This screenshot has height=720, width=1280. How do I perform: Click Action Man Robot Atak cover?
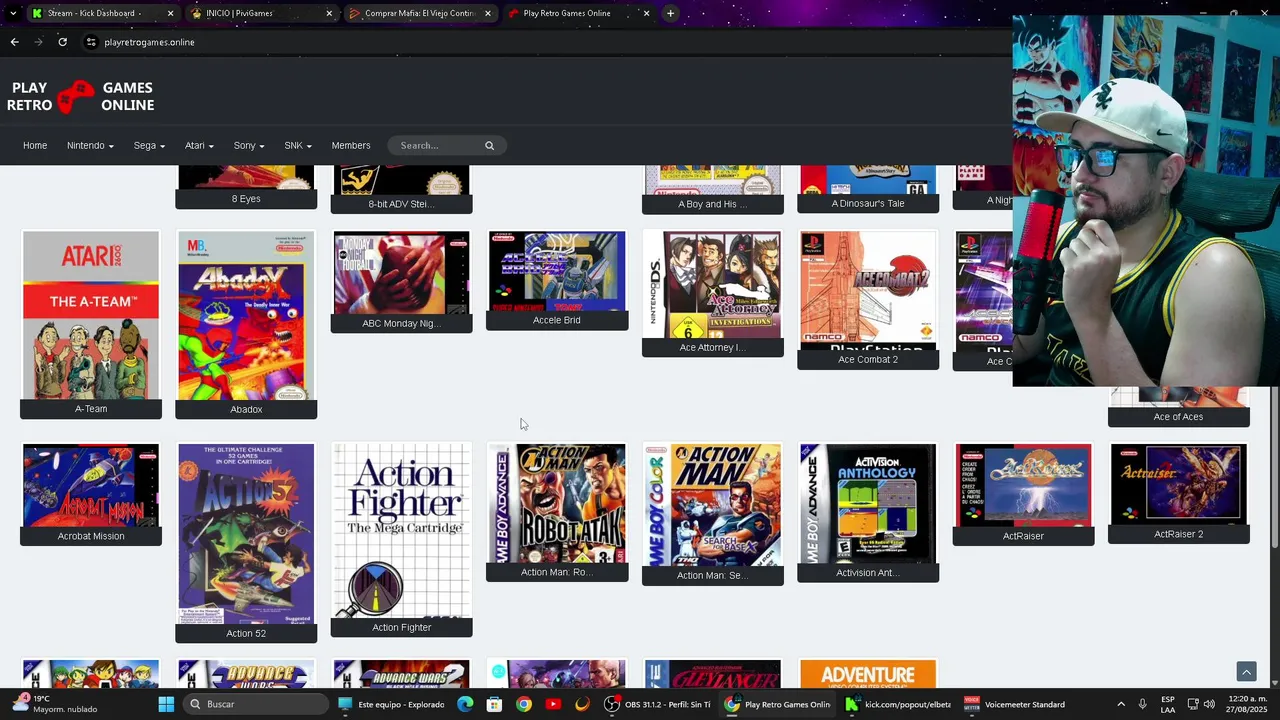coord(557,504)
